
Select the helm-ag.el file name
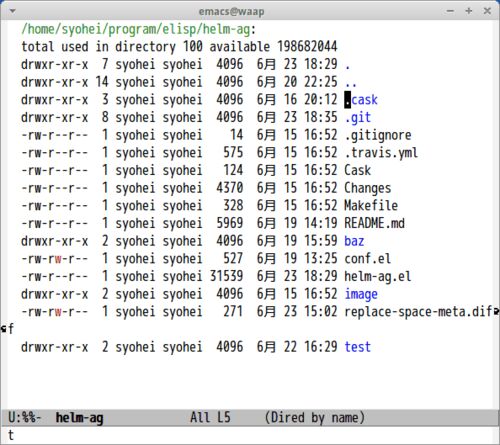[378, 277]
